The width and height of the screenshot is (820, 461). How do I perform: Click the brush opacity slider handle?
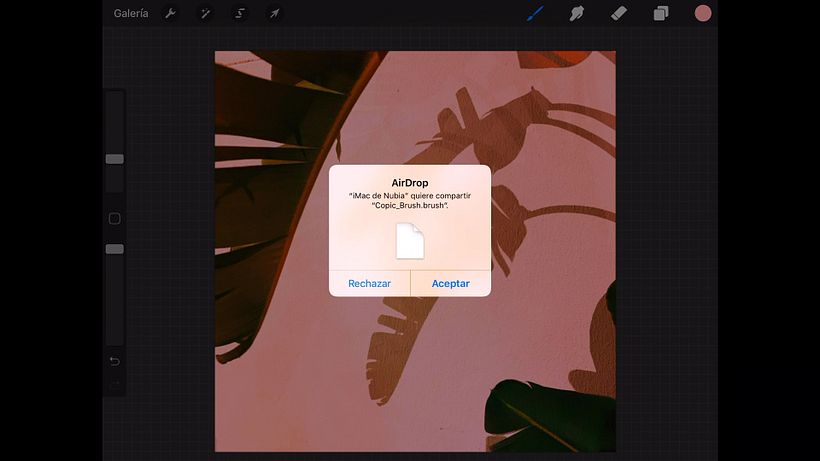(x=115, y=249)
